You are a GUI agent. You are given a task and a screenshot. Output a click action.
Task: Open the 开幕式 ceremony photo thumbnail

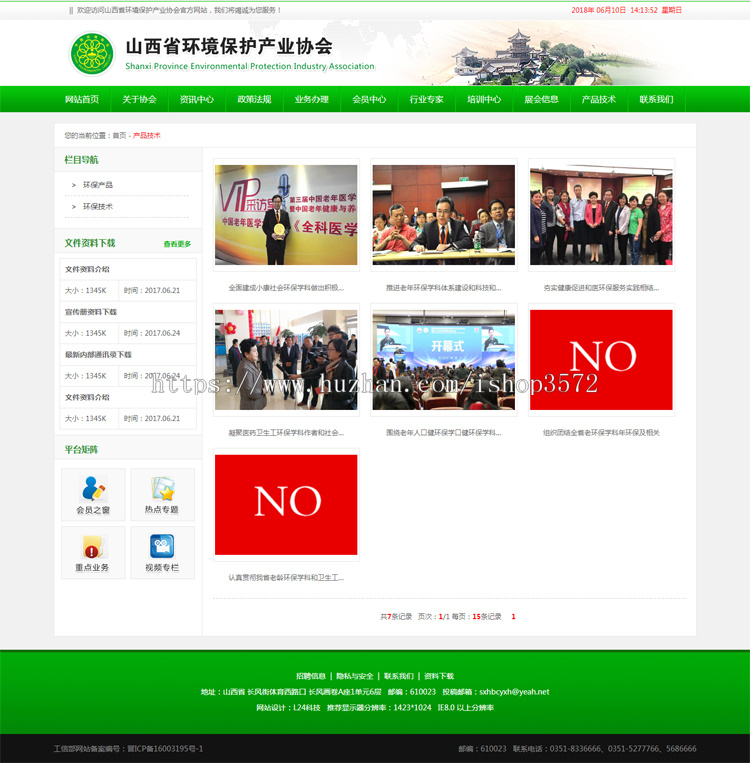(443, 360)
